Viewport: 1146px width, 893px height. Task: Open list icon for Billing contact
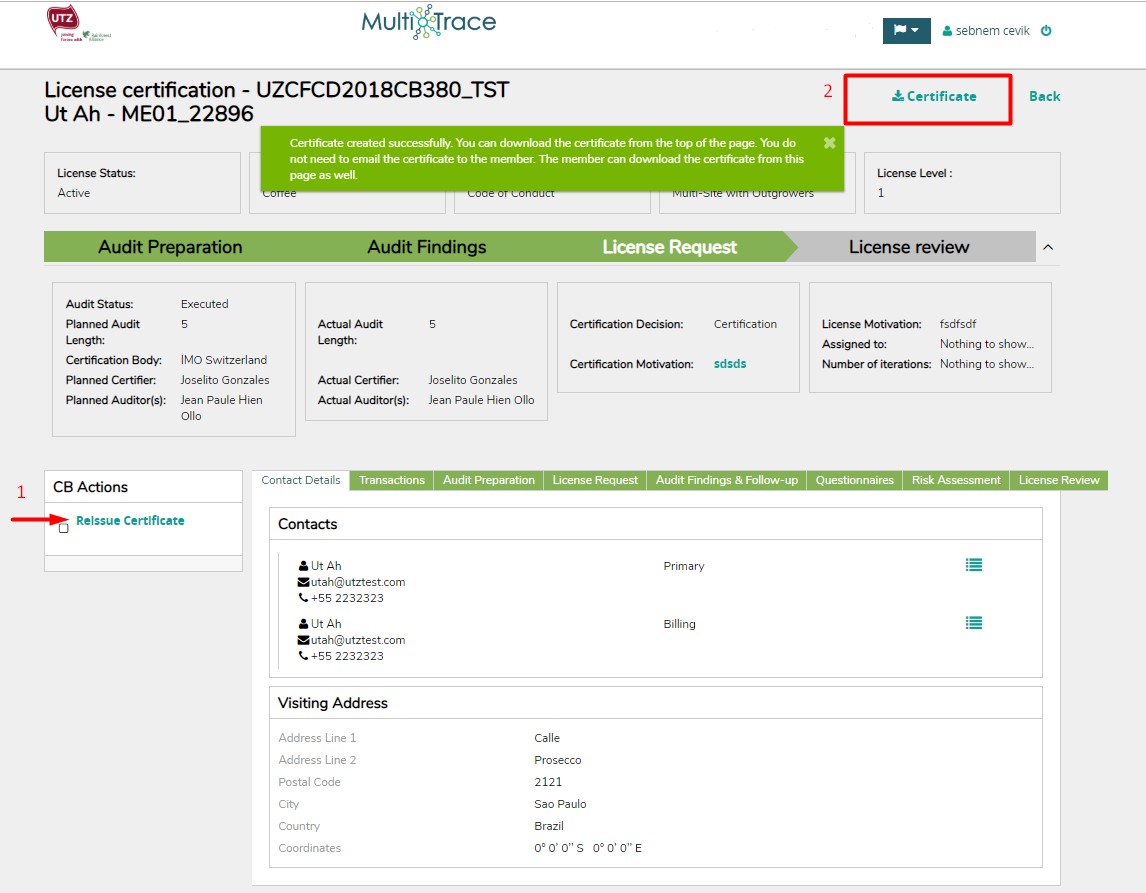coord(973,623)
